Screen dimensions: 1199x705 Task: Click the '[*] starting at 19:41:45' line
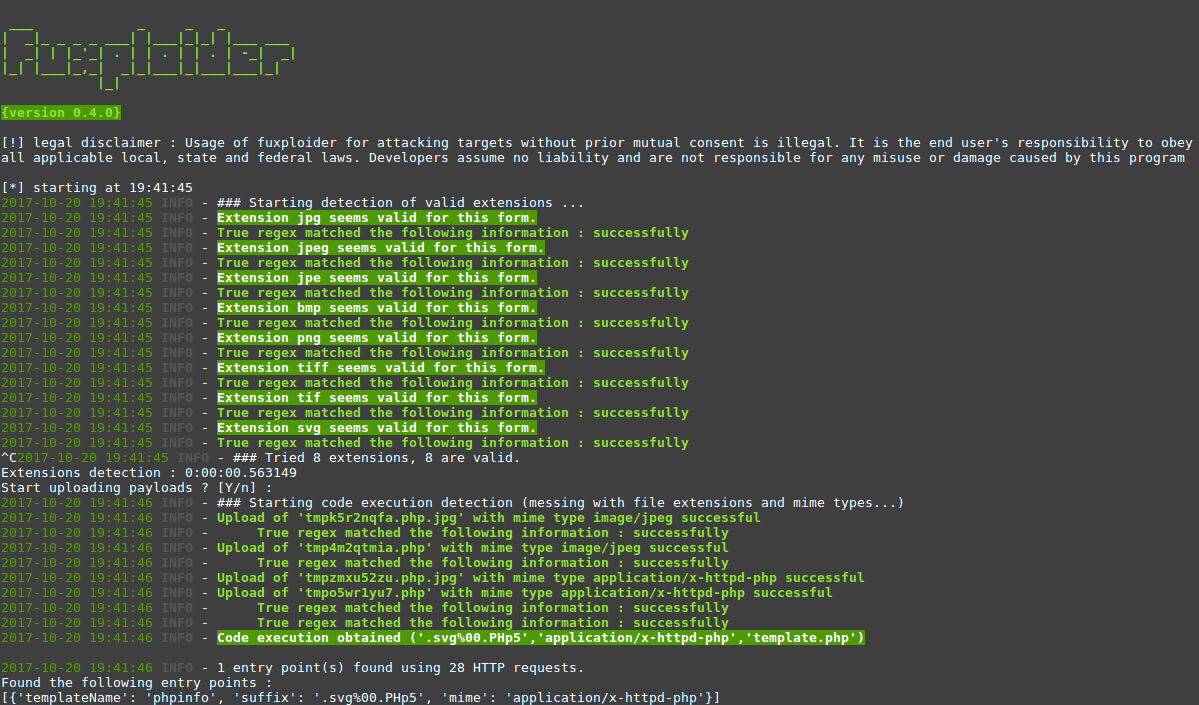coord(97,187)
